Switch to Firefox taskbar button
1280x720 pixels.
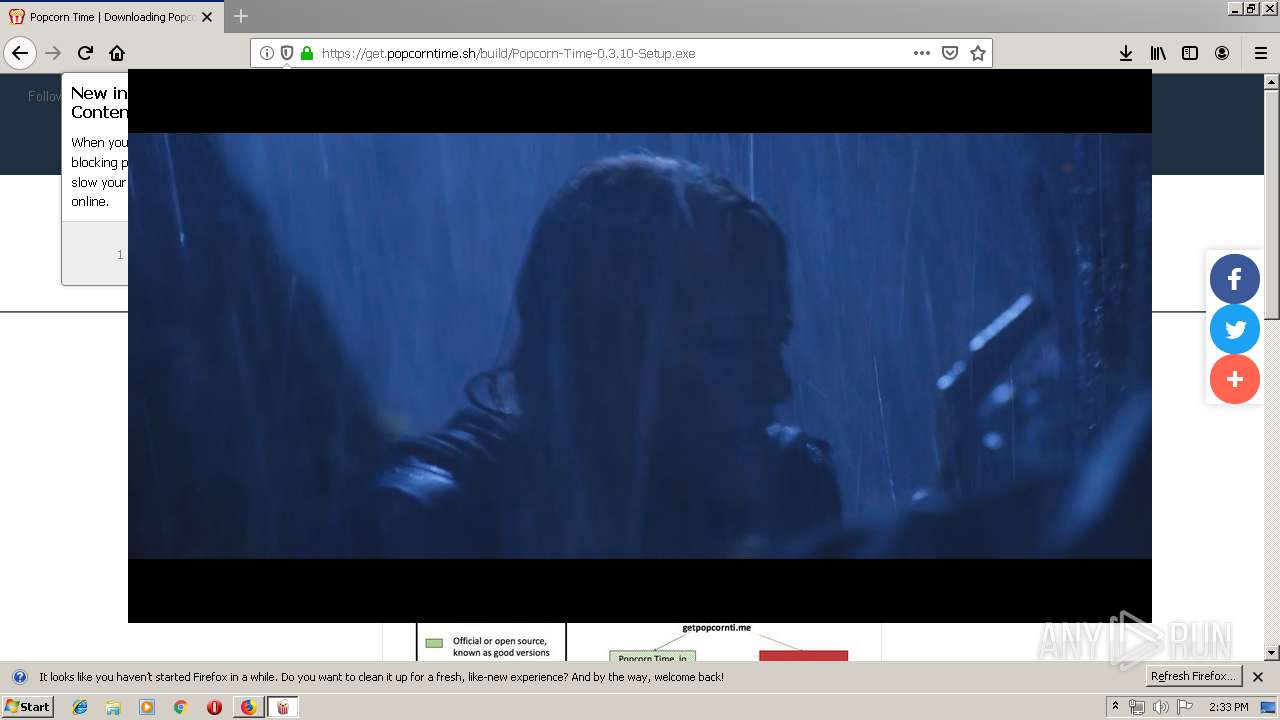(248, 707)
